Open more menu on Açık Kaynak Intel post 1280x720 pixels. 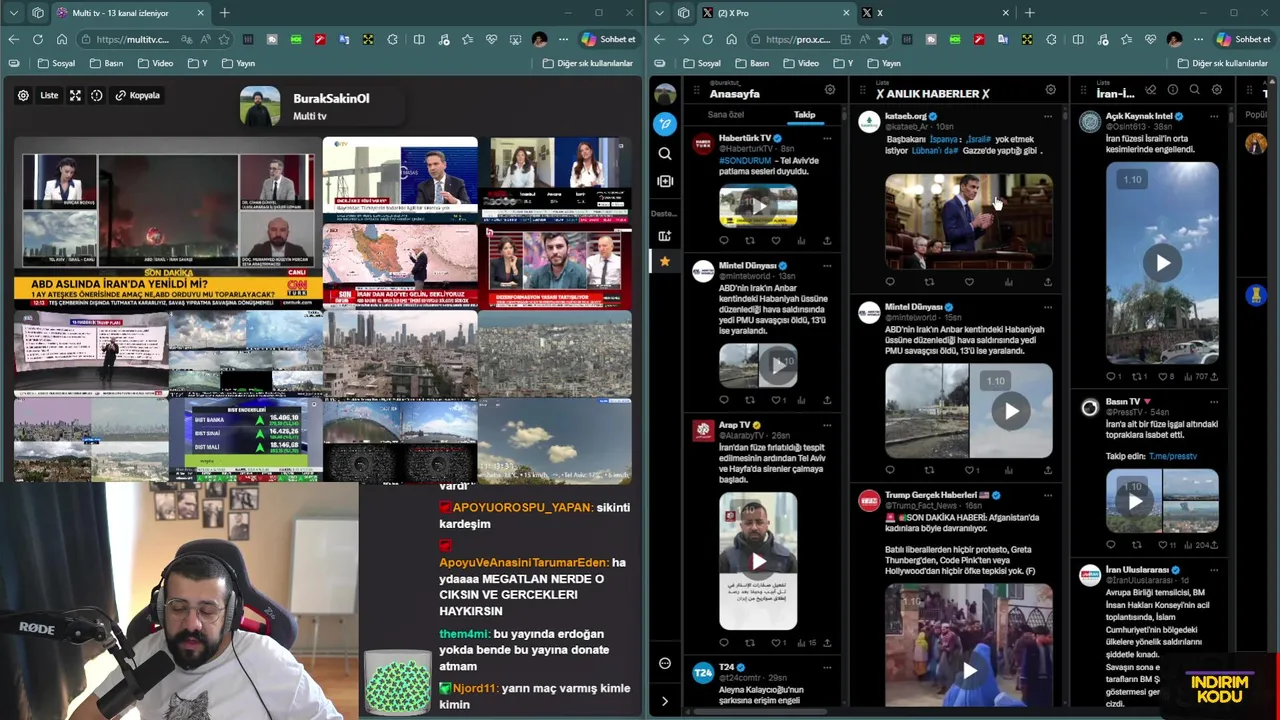1214,117
